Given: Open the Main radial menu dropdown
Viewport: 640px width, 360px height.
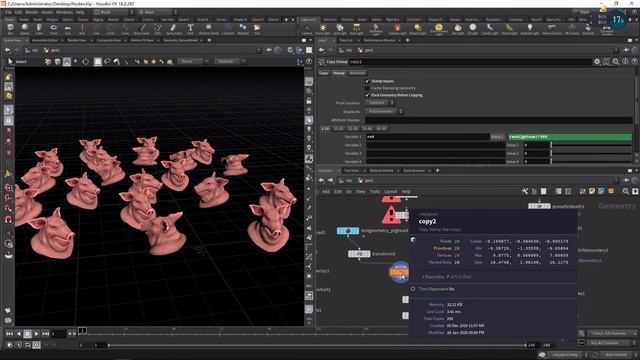Looking at the screenshot, I should click(158, 12).
